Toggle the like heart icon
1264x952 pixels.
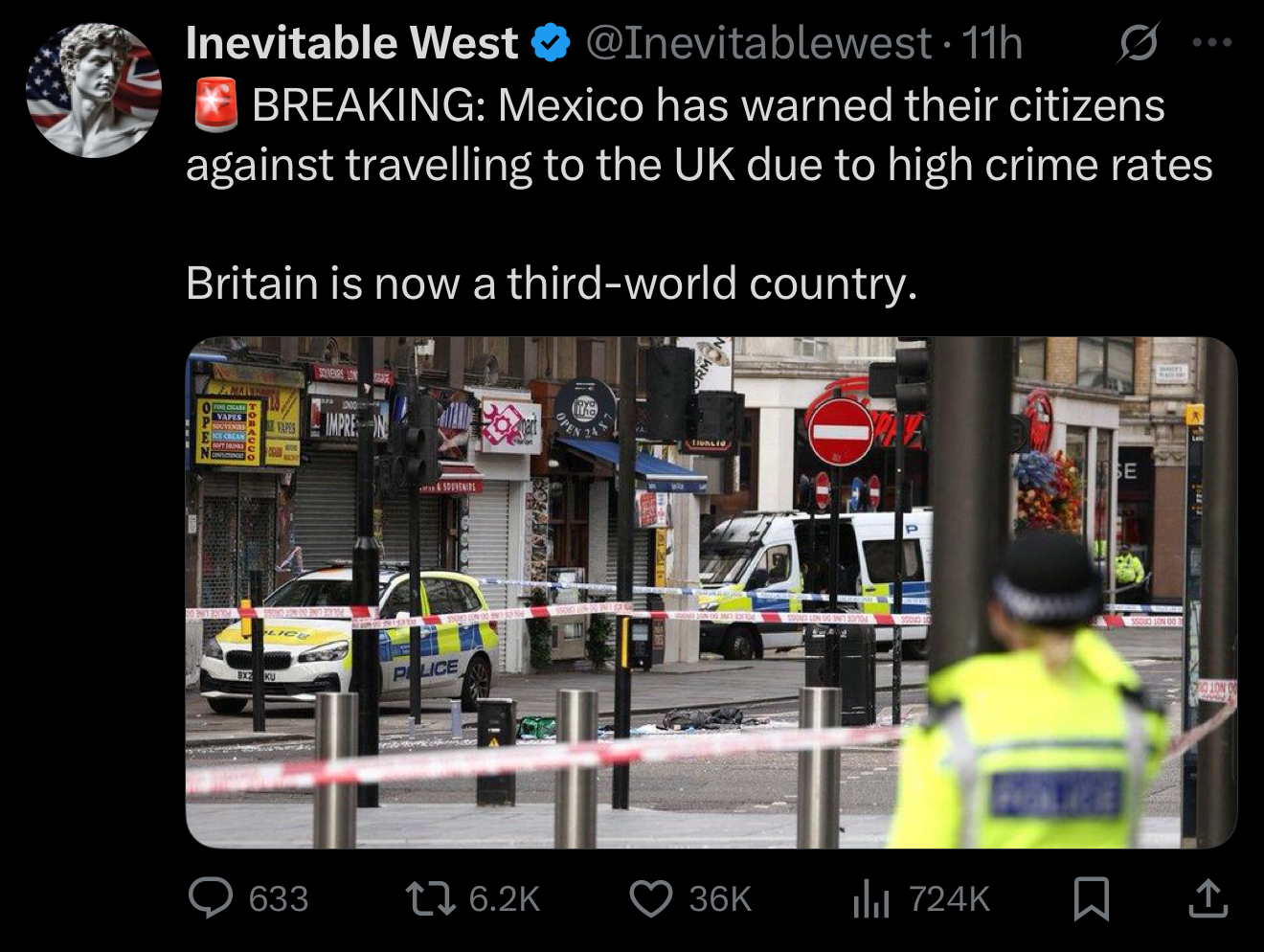[651, 898]
